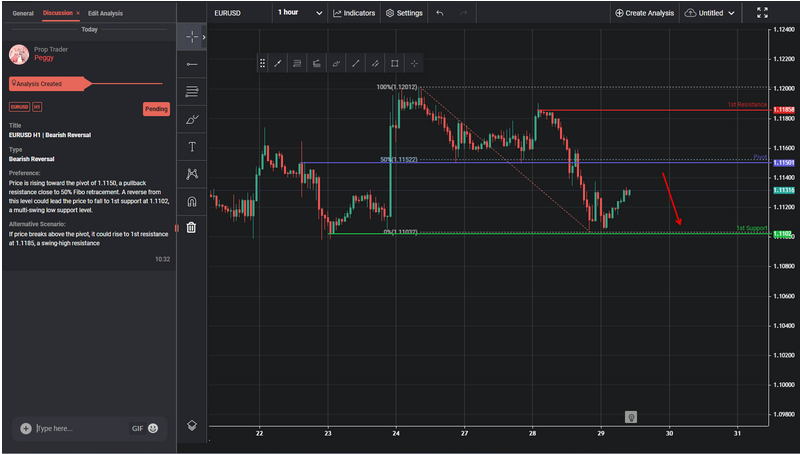The image size is (800, 454).
Task: Click Peggy's profile avatar
Action: pyautogui.click(x=19, y=54)
